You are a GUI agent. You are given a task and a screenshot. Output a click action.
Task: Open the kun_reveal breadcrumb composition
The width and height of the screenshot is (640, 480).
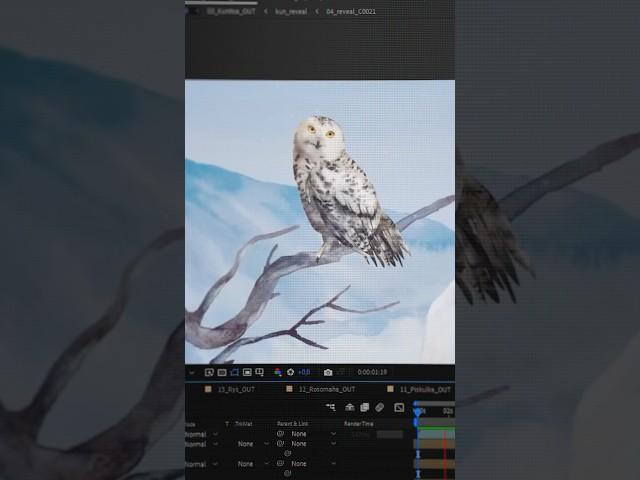coord(291,11)
